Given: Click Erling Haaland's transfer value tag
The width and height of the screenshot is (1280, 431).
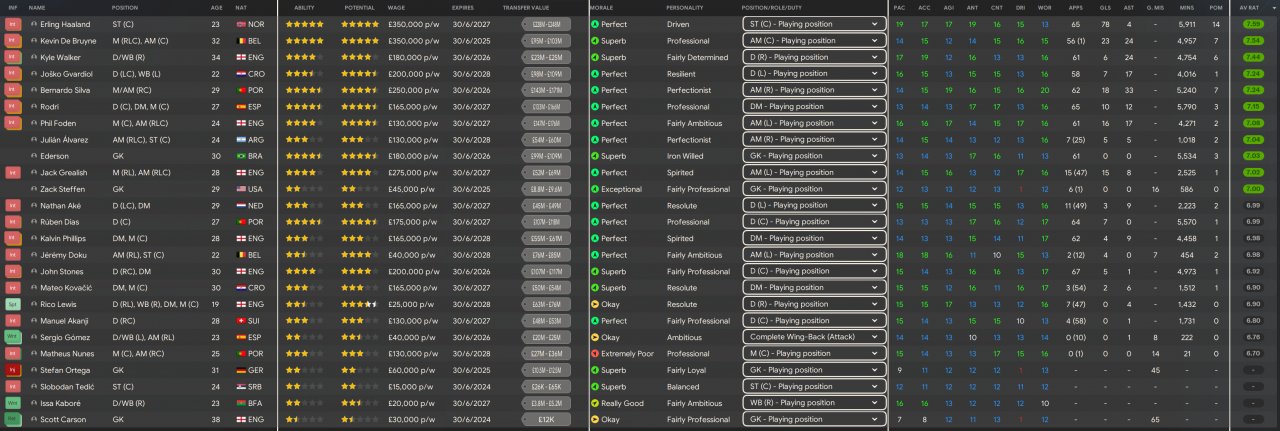Looking at the screenshot, I should point(546,25).
